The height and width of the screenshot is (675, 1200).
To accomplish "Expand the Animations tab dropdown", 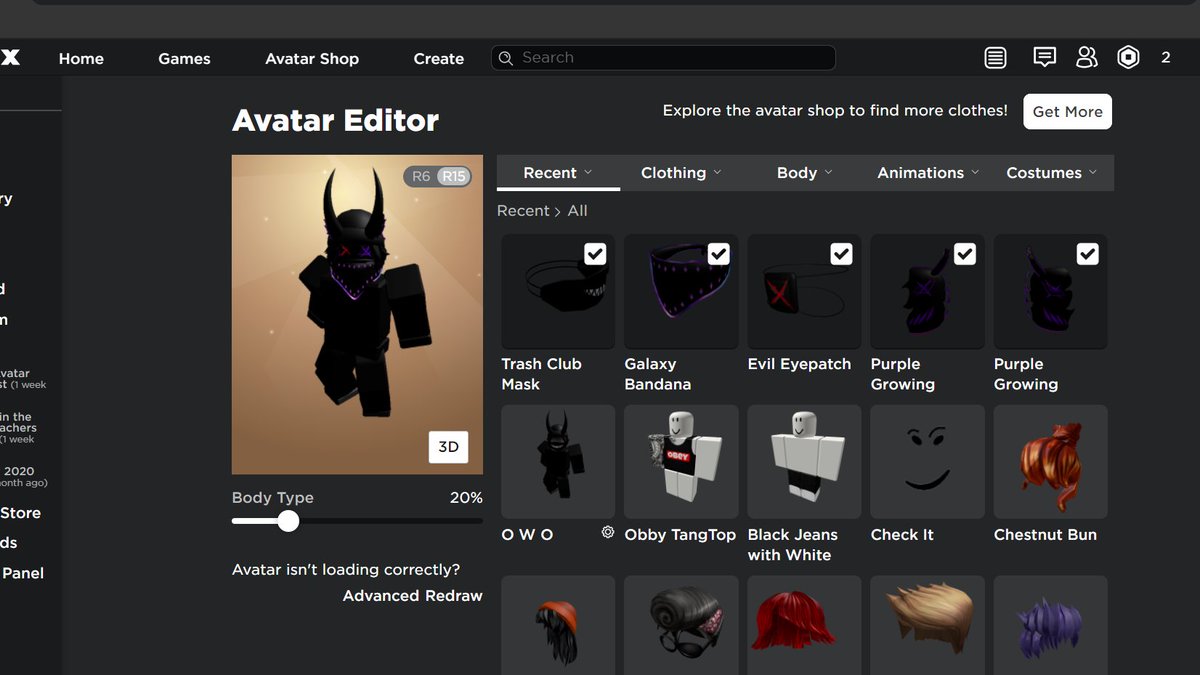I will click(x=927, y=173).
